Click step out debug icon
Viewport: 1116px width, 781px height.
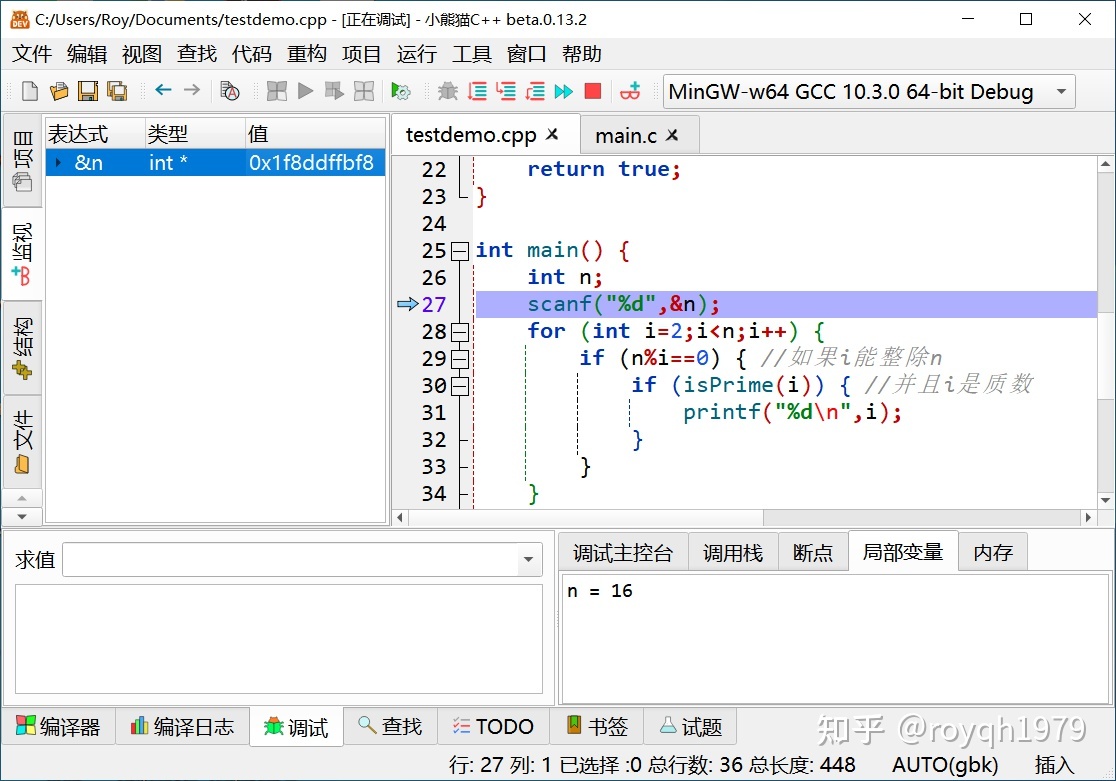[535, 91]
